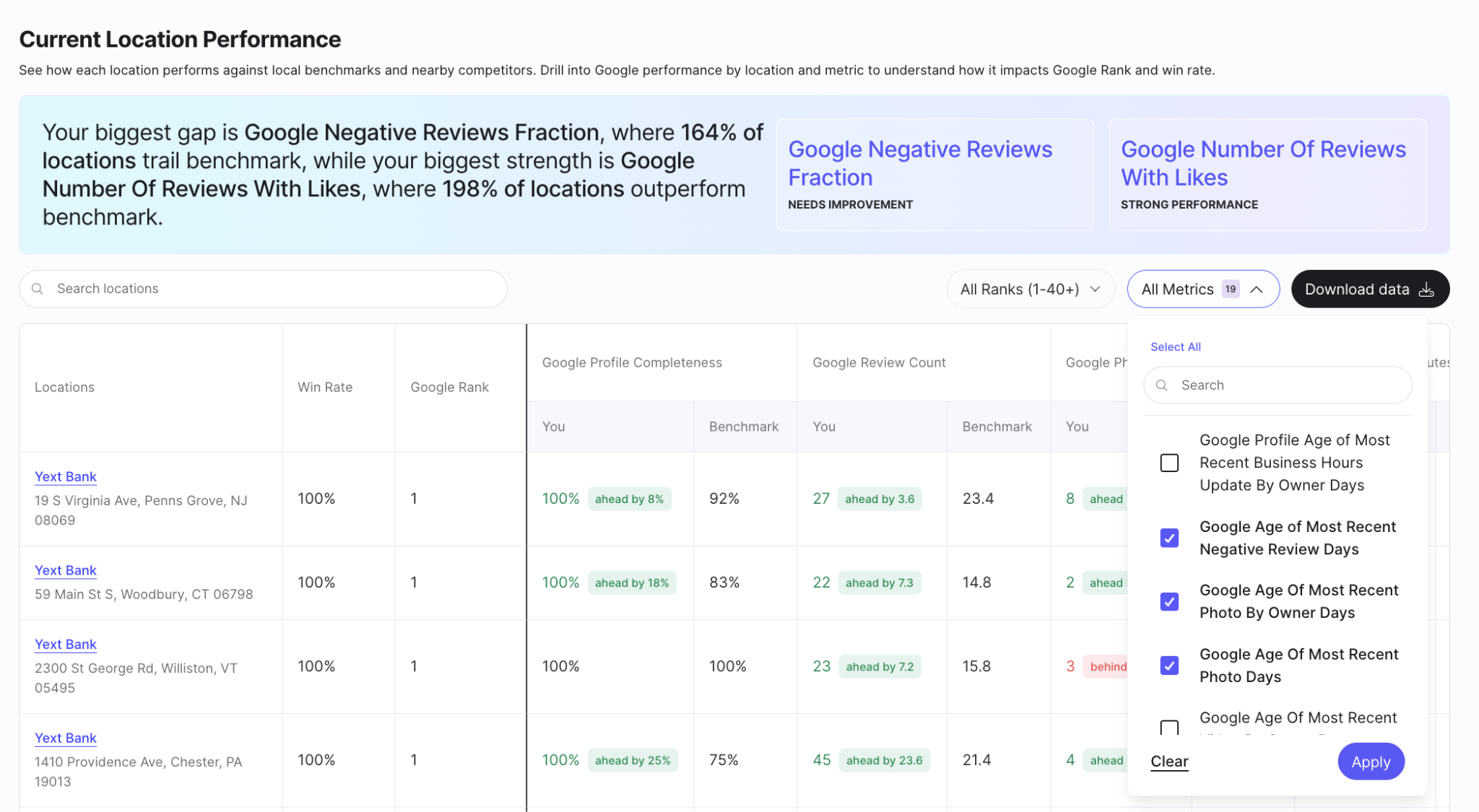
Task: Click the magnifier icon in Search locations field
Action: 38,289
